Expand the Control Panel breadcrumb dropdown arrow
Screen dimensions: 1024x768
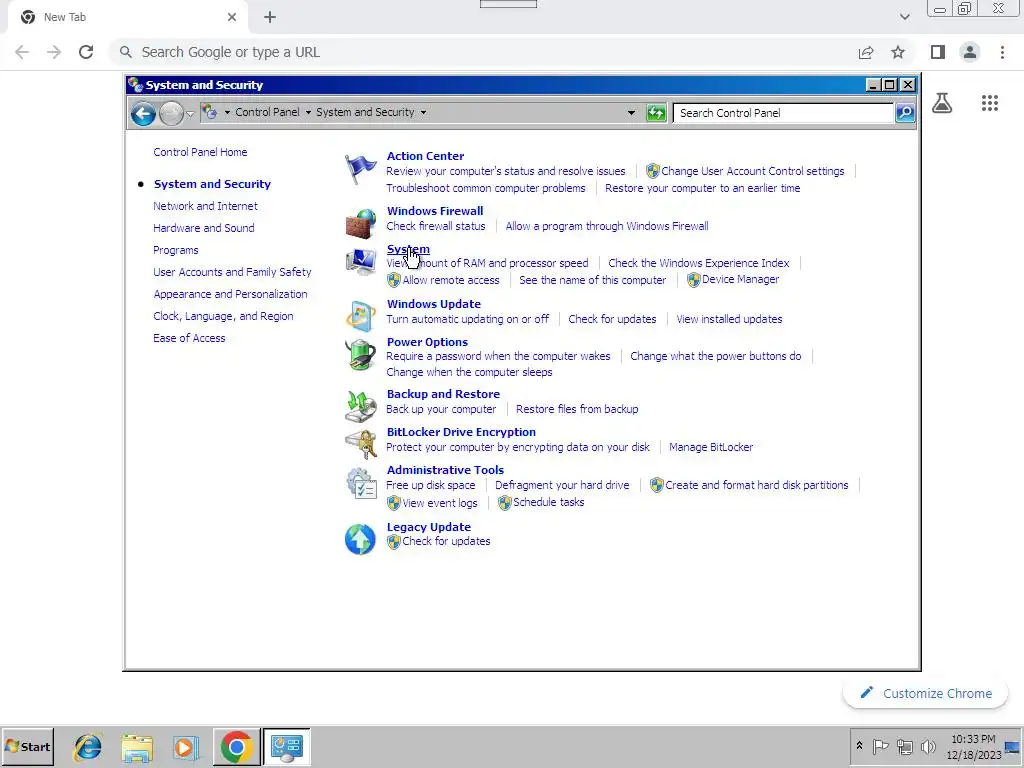(x=308, y=112)
